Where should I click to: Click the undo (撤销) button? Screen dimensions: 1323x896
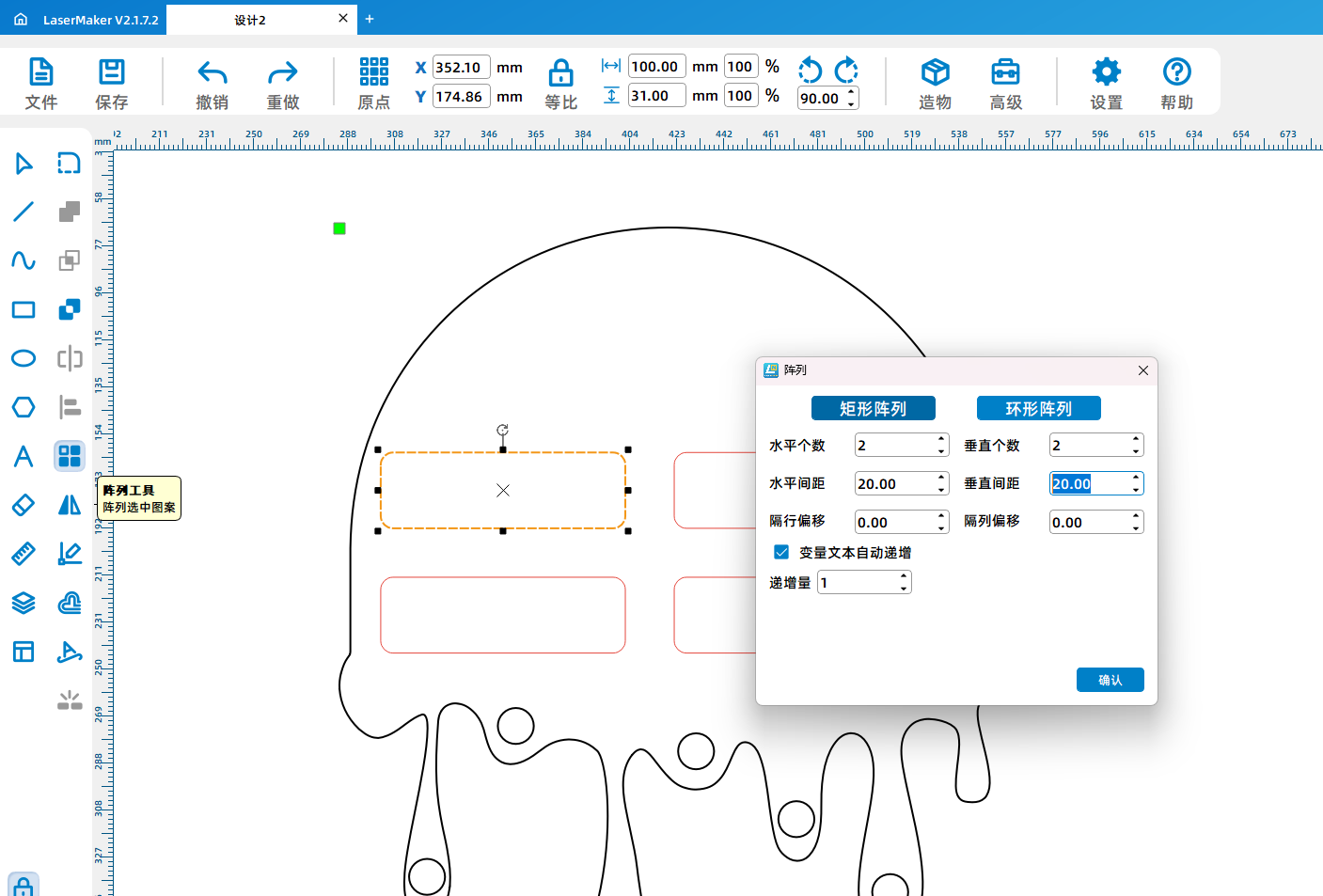pyautogui.click(x=212, y=84)
